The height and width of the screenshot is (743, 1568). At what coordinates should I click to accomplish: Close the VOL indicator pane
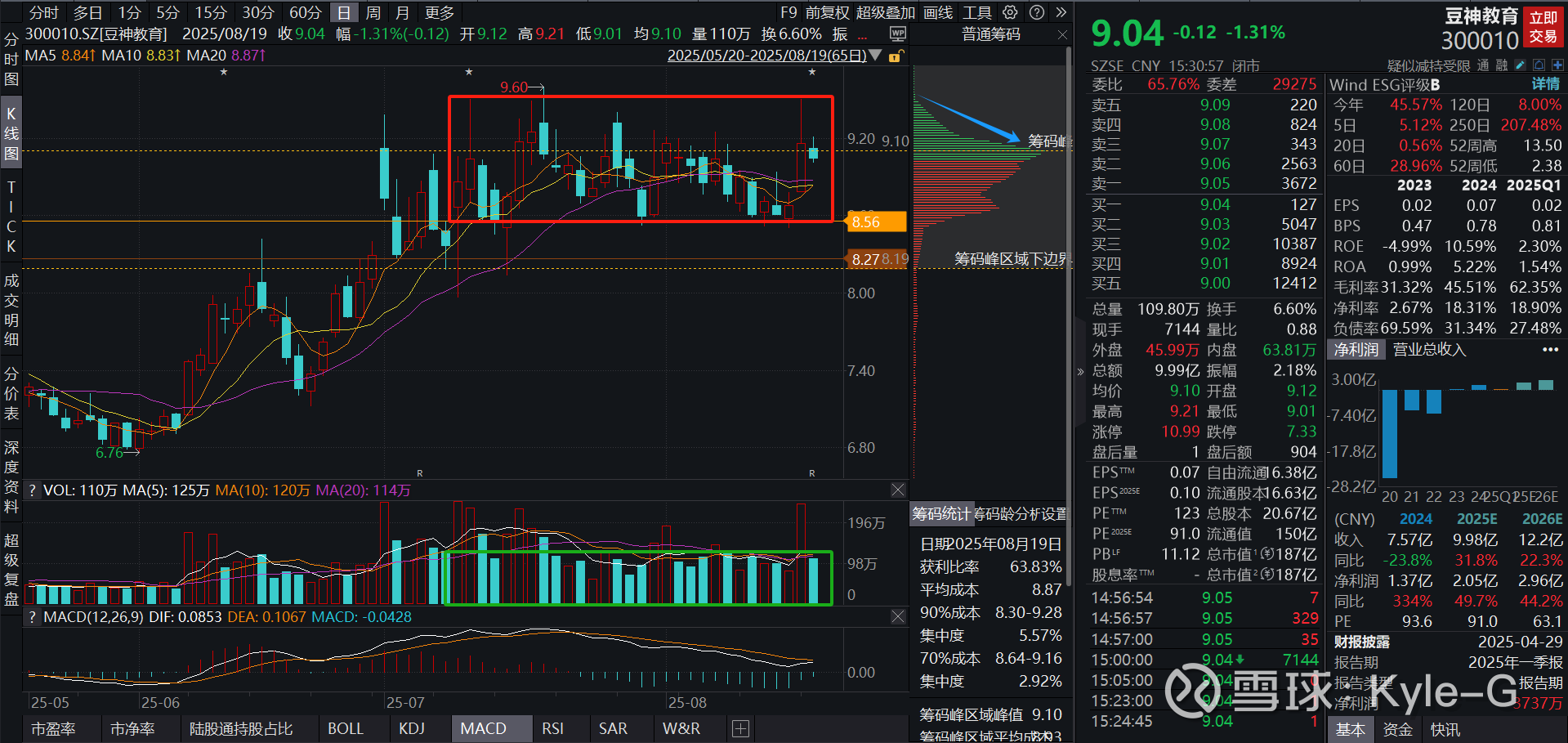coord(898,490)
